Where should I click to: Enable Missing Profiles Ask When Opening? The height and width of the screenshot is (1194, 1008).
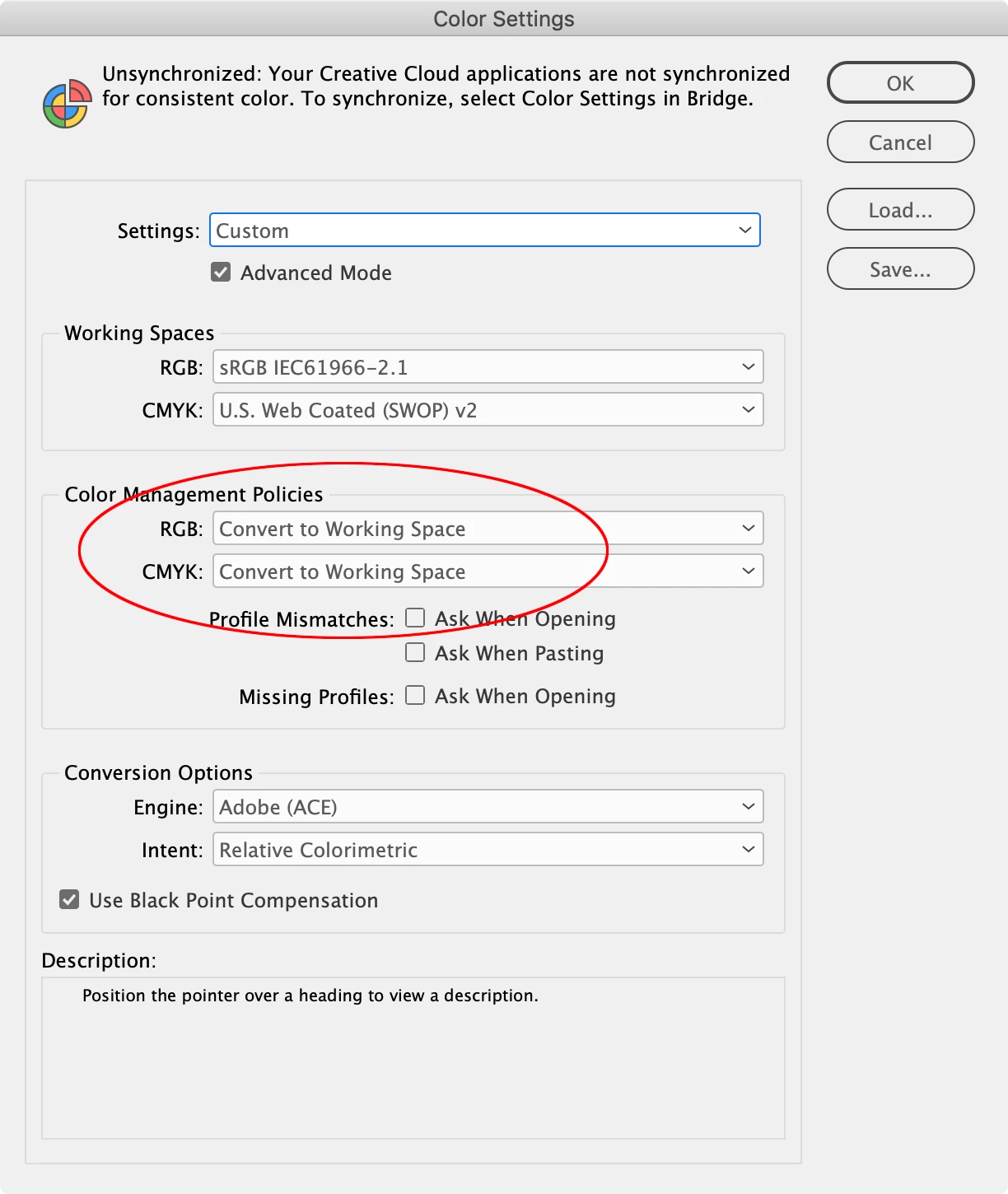pos(415,696)
